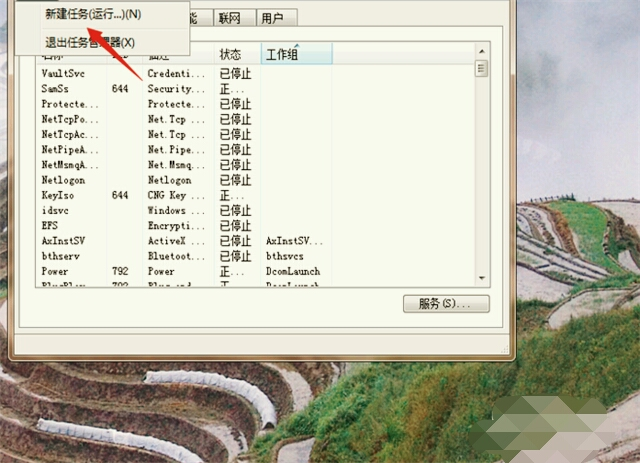Select the Netlogon service name cell
This screenshot has height=463, width=640.
coord(63,180)
